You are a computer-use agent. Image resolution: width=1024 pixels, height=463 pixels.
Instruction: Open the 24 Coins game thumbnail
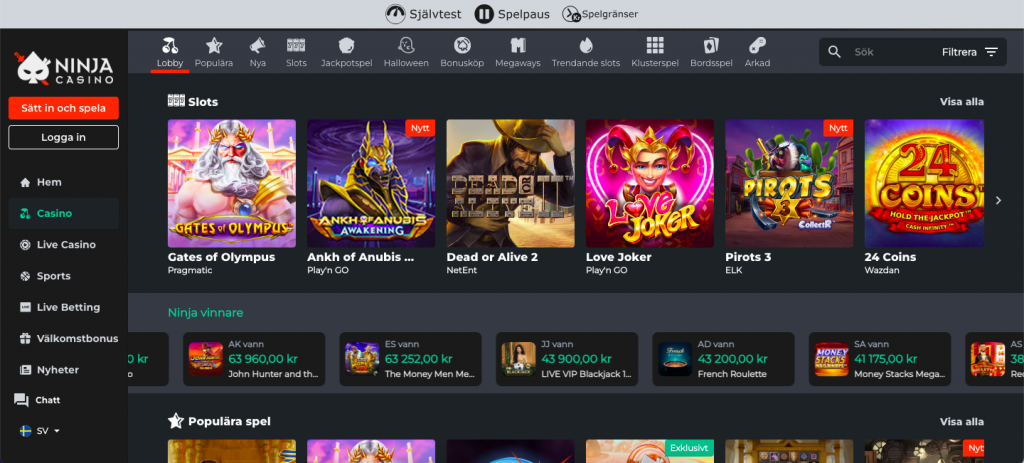[924, 184]
